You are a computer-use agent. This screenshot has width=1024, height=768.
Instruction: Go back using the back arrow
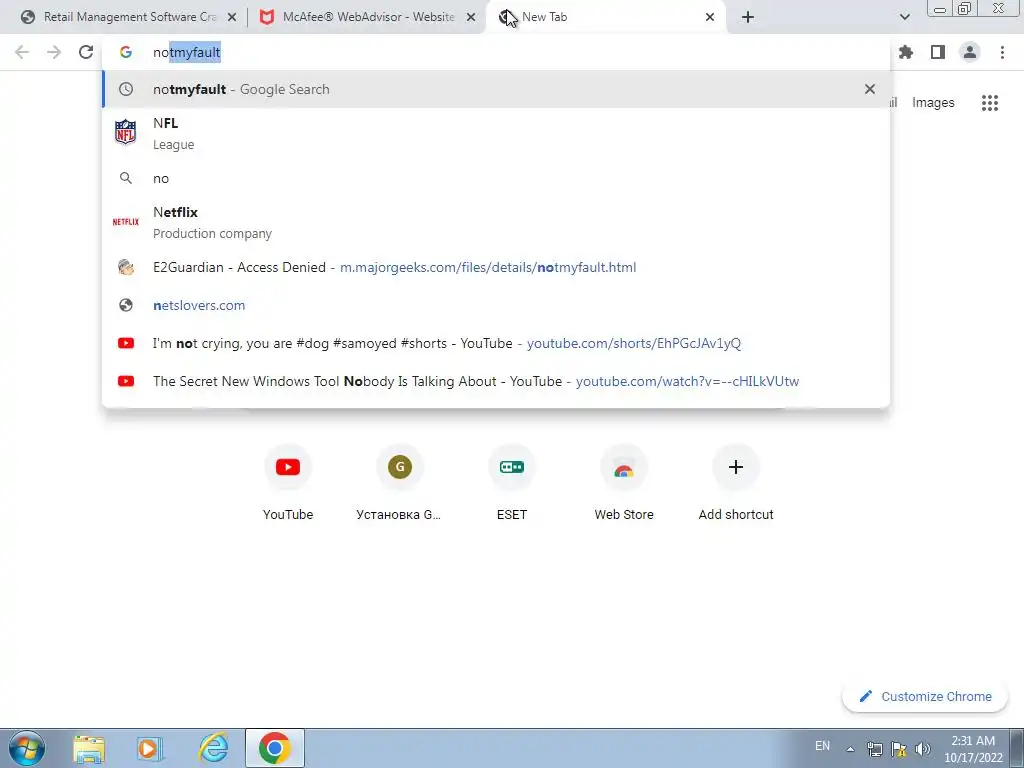point(22,52)
